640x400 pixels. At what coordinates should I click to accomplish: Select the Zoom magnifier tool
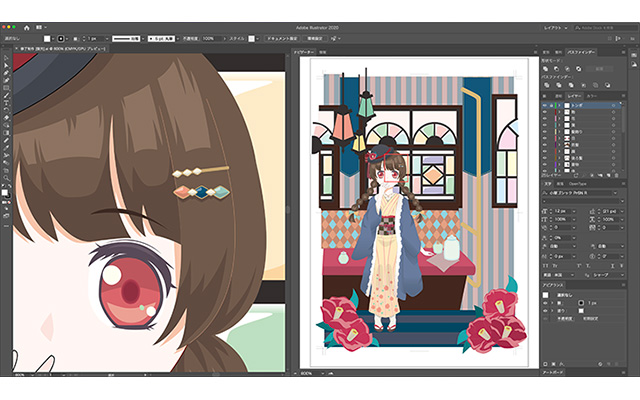pyautogui.click(x=6, y=178)
